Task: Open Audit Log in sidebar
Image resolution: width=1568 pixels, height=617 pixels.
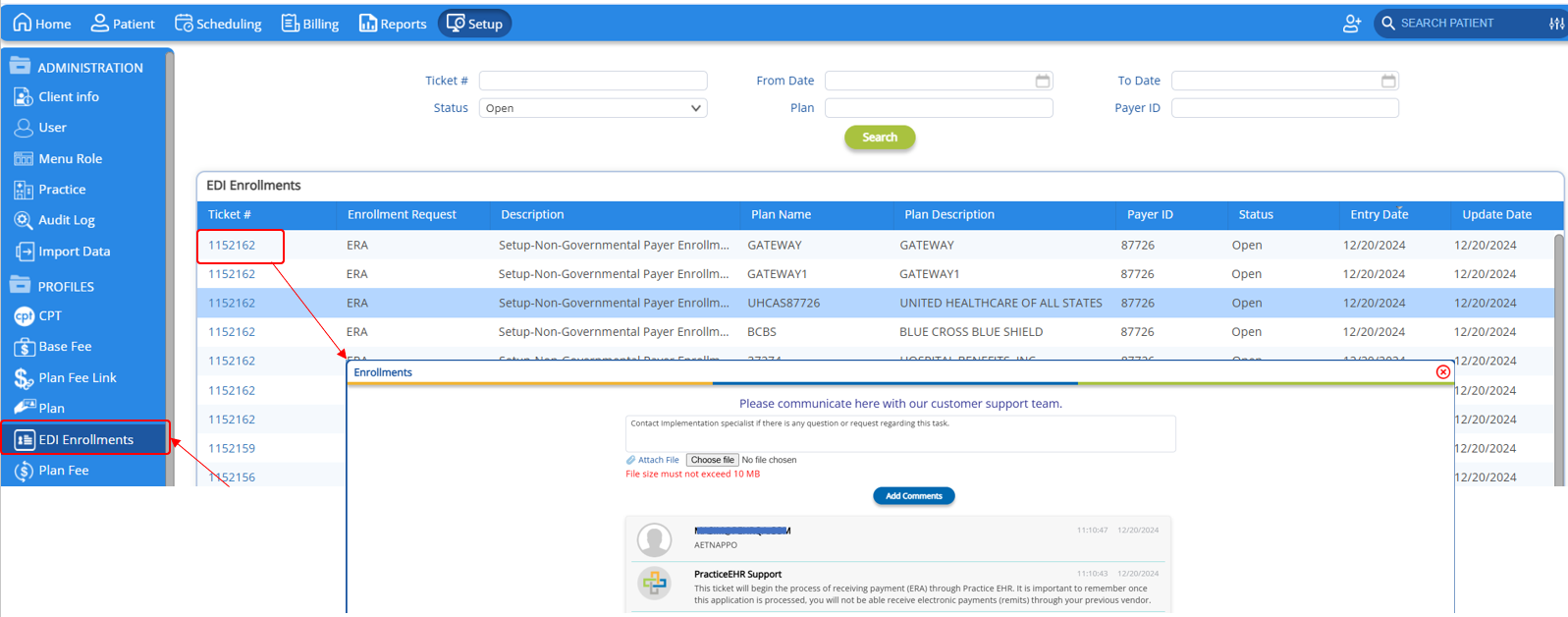Action: click(x=55, y=220)
